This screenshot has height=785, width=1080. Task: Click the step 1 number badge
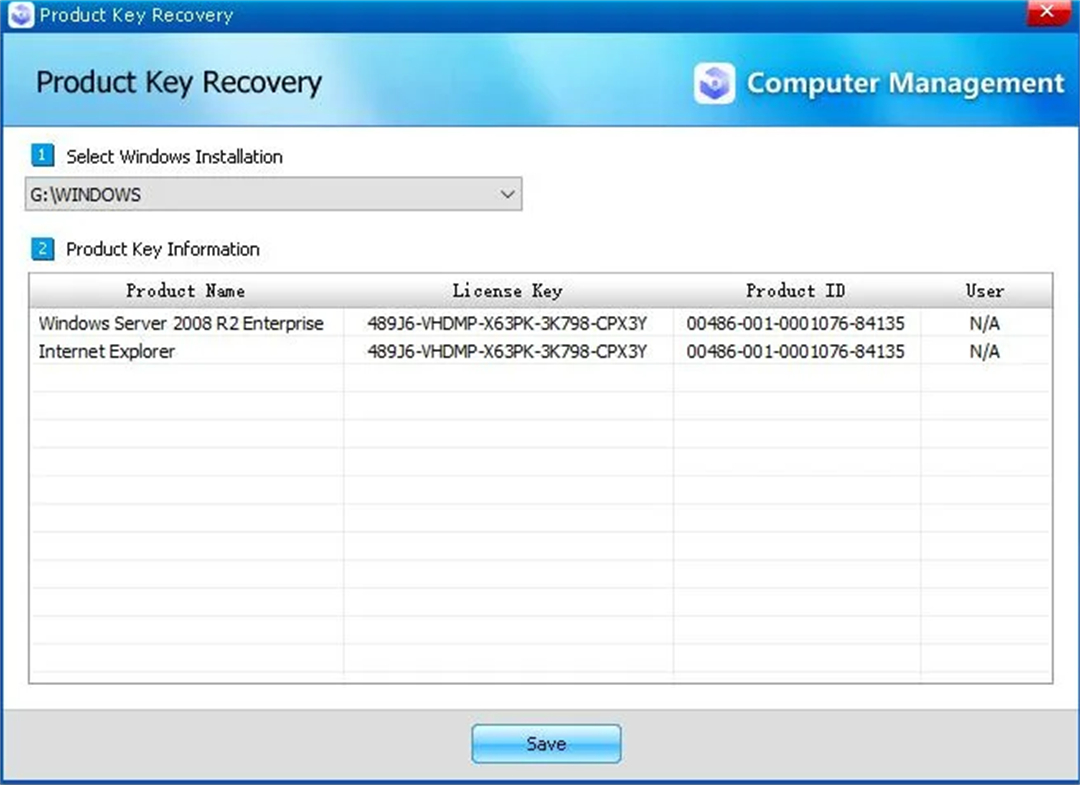click(x=42, y=156)
